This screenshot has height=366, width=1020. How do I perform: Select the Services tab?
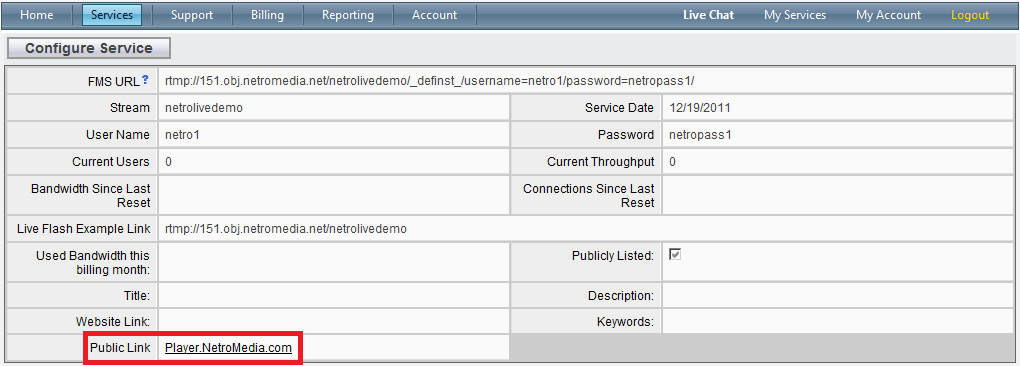112,15
